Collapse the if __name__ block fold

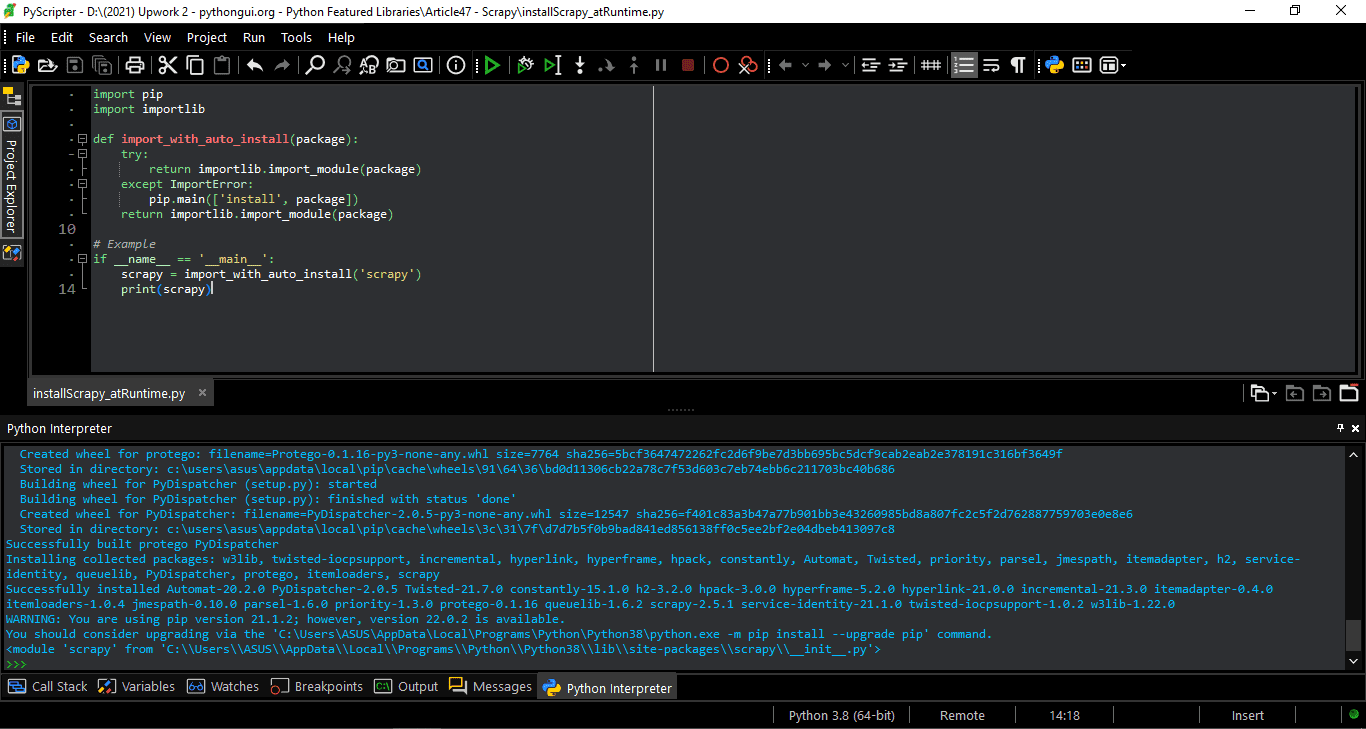[x=83, y=259]
